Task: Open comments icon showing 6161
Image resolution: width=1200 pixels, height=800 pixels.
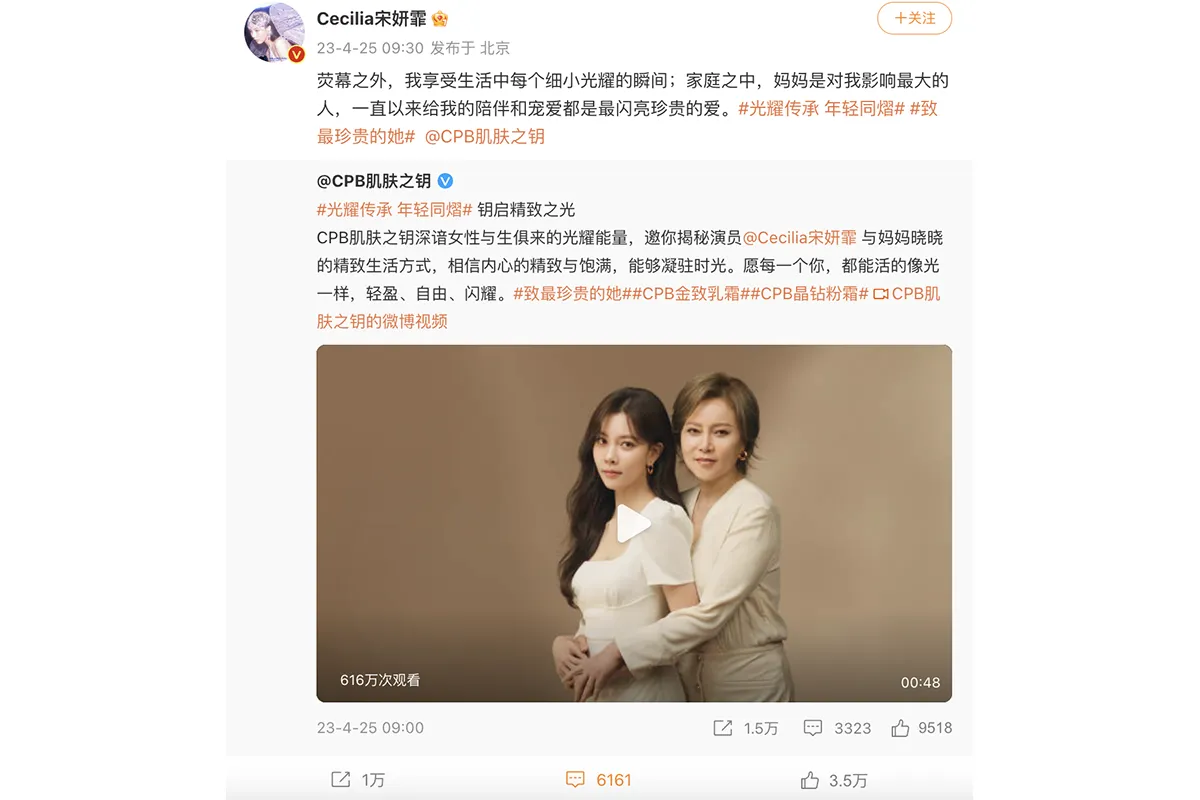Action: 575,780
